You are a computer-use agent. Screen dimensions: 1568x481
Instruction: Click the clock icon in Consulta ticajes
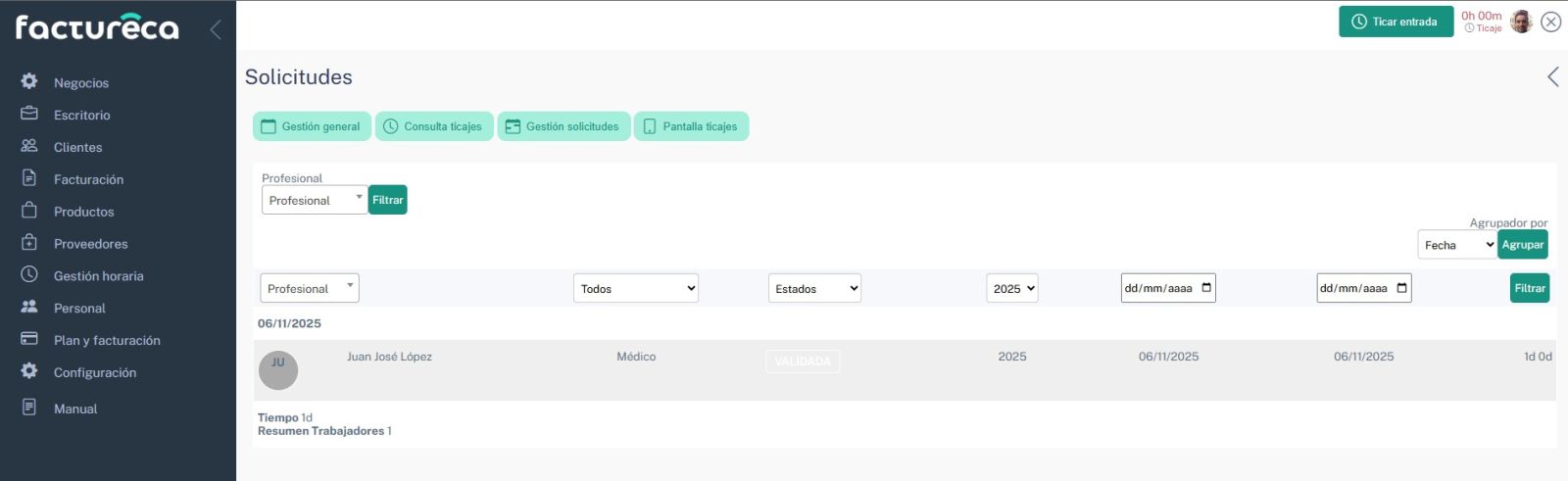(x=391, y=126)
